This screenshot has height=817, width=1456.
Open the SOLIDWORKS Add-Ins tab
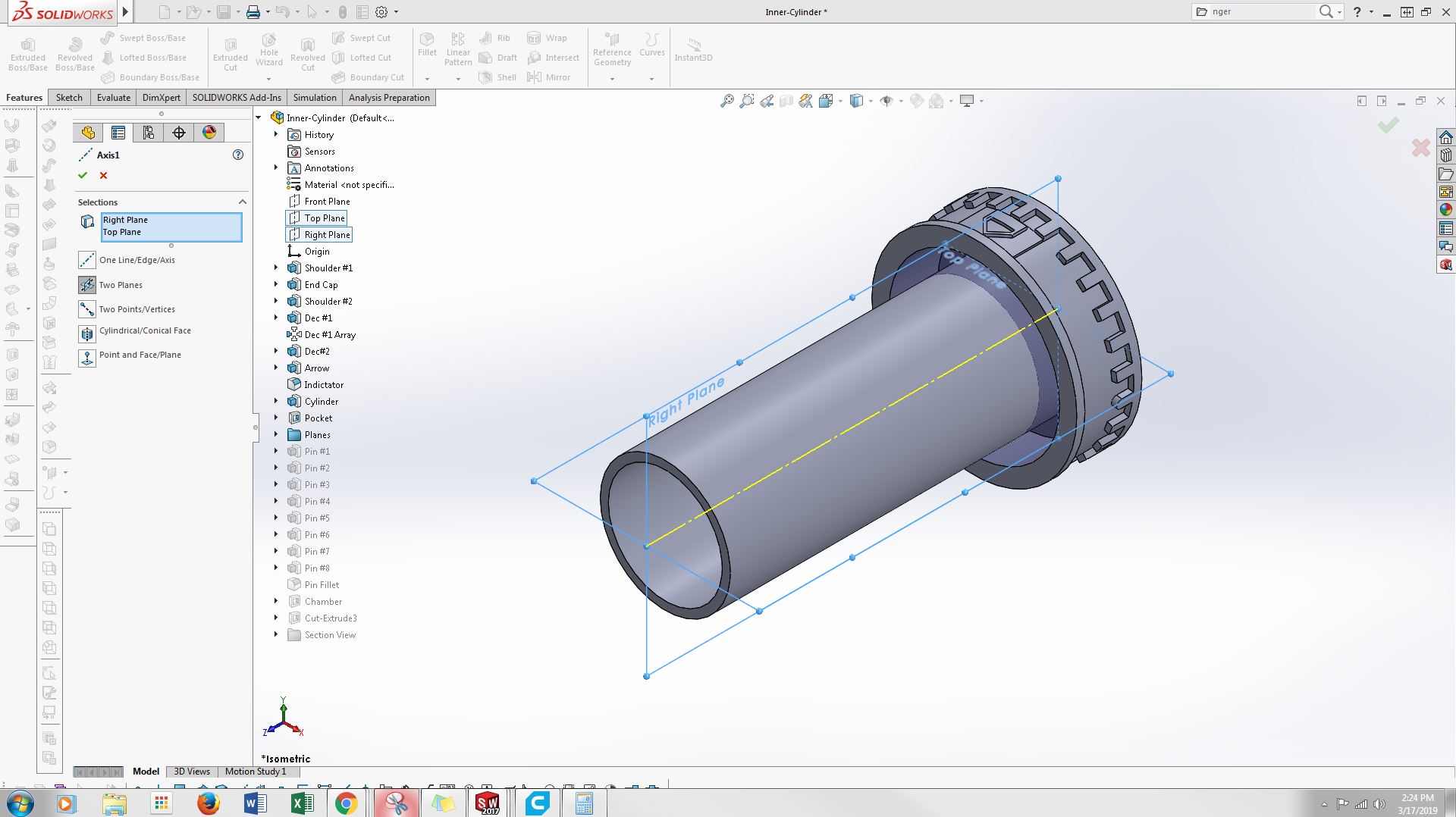(x=237, y=98)
